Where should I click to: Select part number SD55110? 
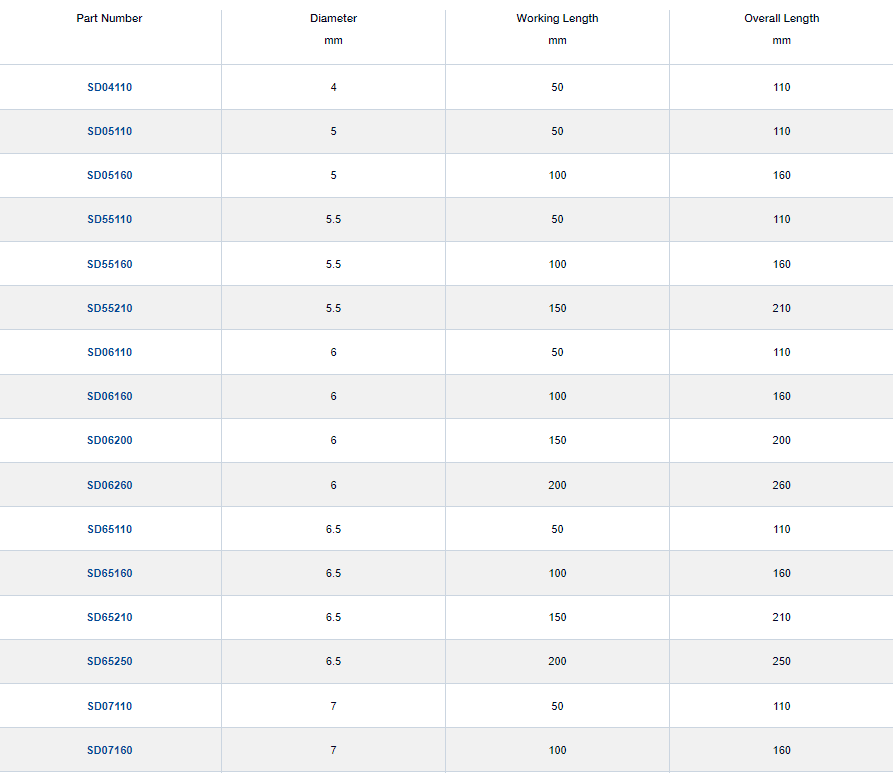click(109, 219)
